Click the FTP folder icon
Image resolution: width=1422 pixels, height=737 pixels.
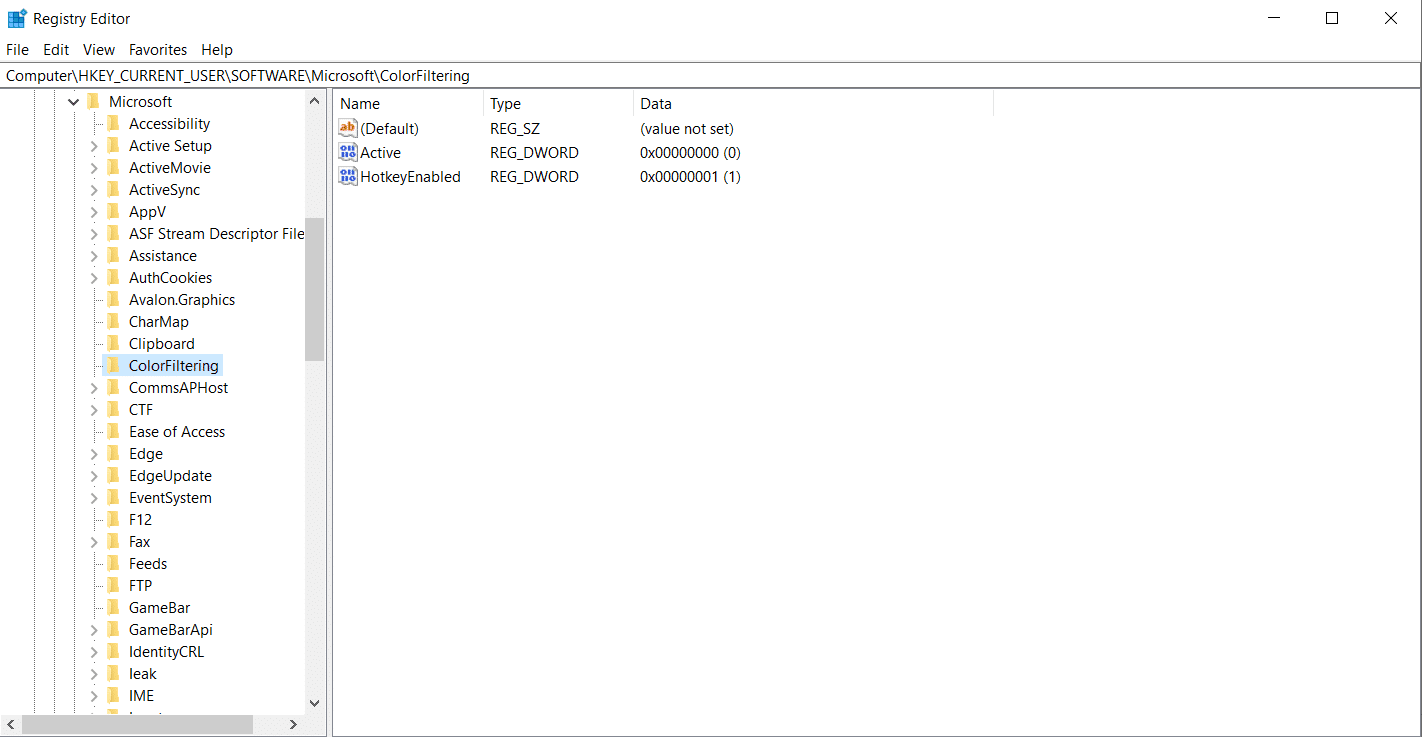113,585
